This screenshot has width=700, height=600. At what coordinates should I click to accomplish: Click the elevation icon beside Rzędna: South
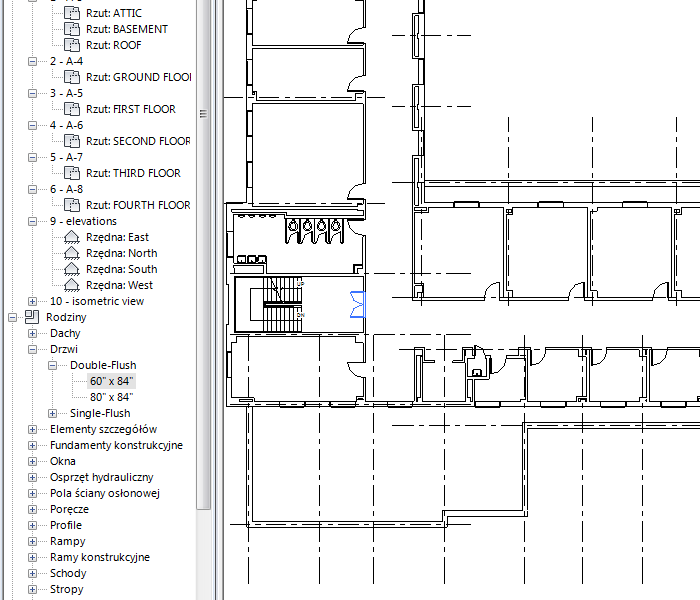tap(71, 269)
